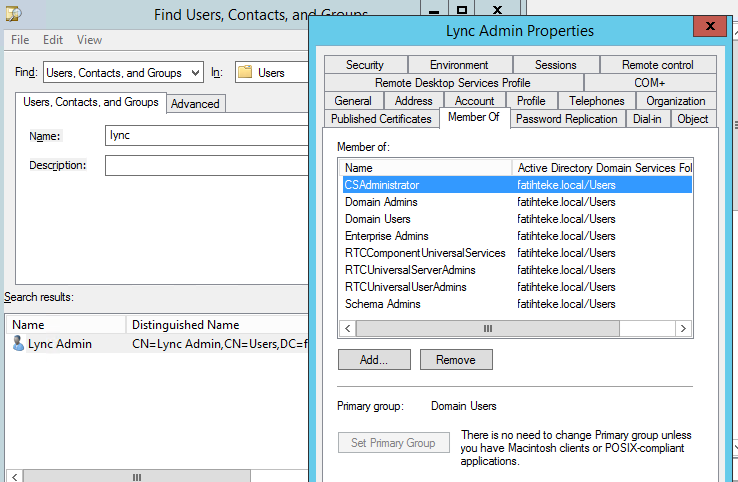Click the Users folder icon in the In field
The height and width of the screenshot is (482, 738).
(x=245, y=72)
